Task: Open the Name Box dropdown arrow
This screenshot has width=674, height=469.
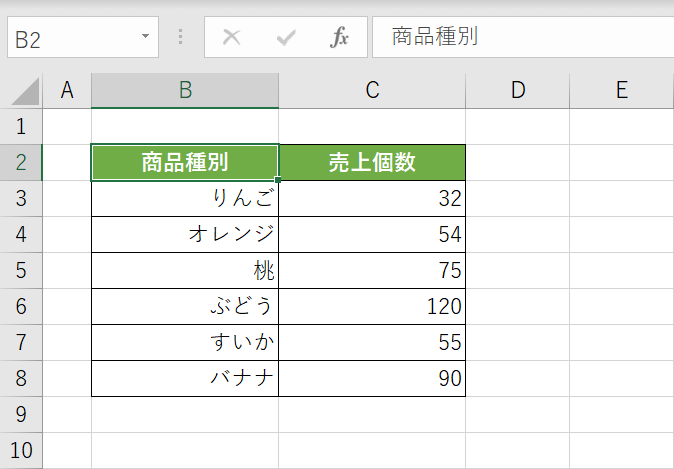Action: coord(146,38)
